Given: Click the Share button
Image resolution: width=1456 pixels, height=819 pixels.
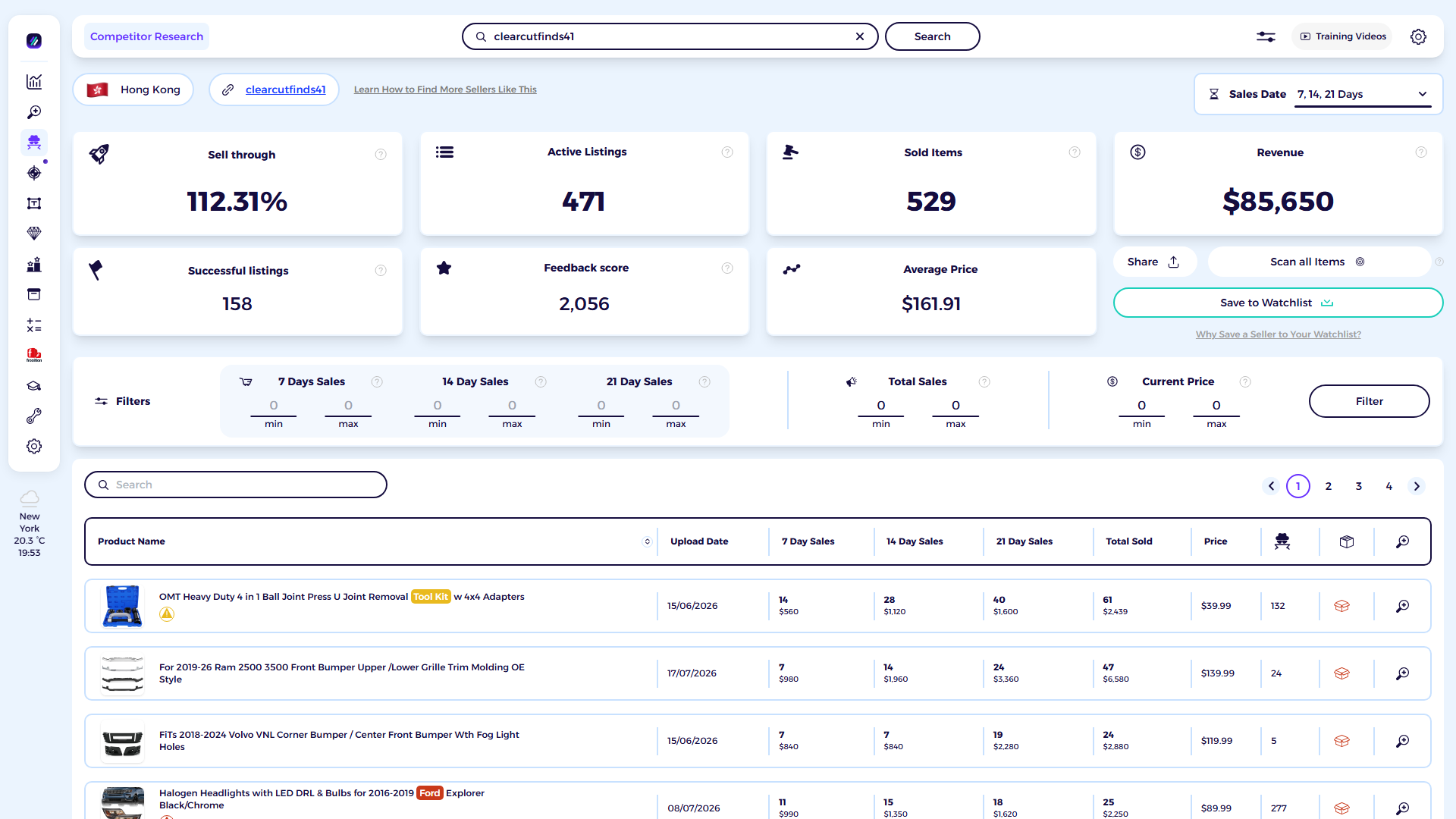Looking at the screenshot, I should (1153, 262).
